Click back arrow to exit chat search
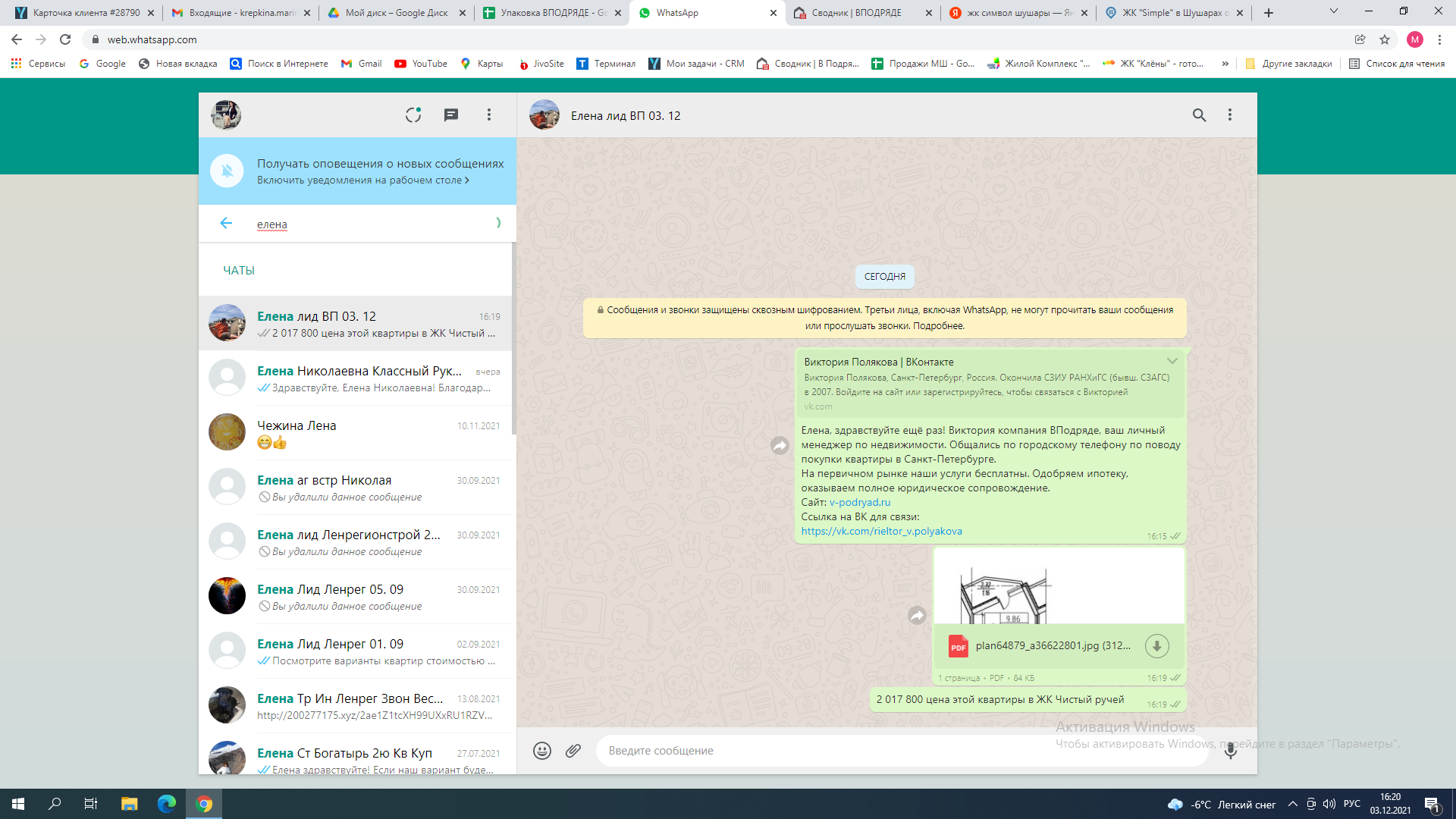This screenshot has width=1456, height=819. pos(225,223)
